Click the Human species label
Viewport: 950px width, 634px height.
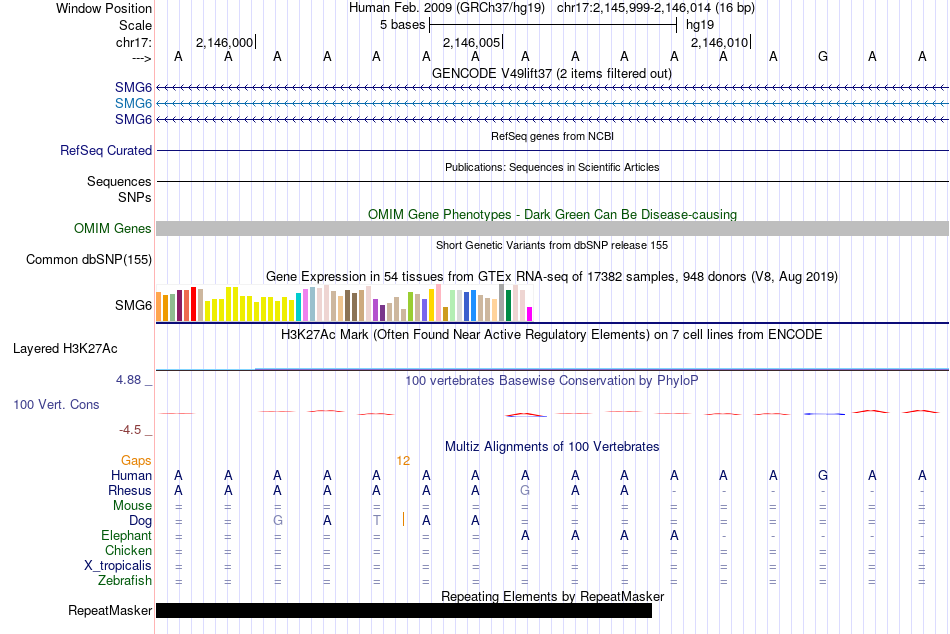click(131, 475)
